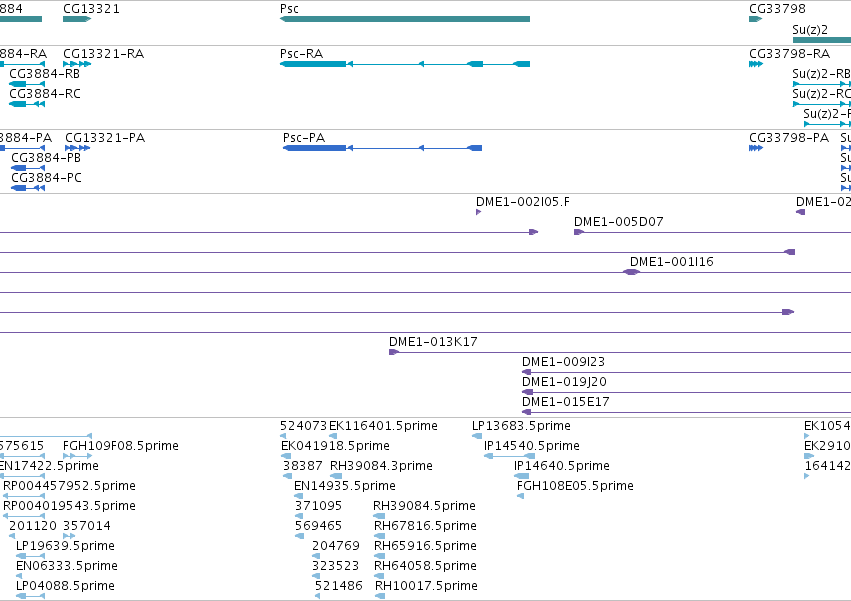Select the CG3884-PC feature glyph
This screenshot has width=851, height=601.
tap(28, 188)
